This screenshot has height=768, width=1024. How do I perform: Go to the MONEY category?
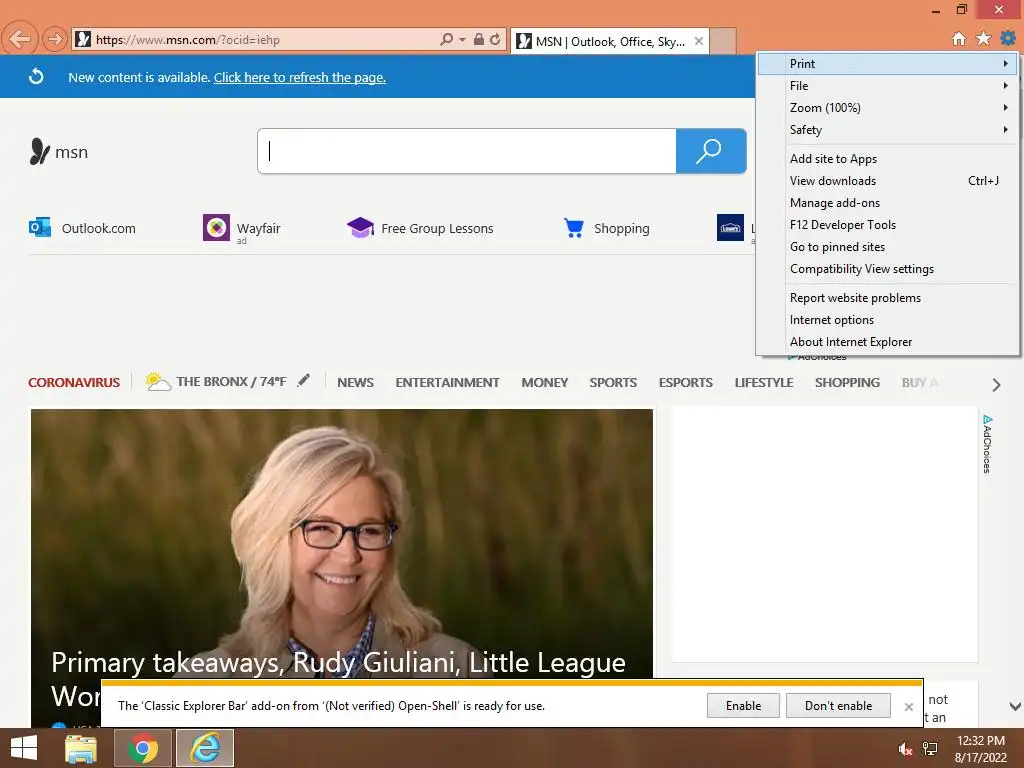[x=545, y=382]
